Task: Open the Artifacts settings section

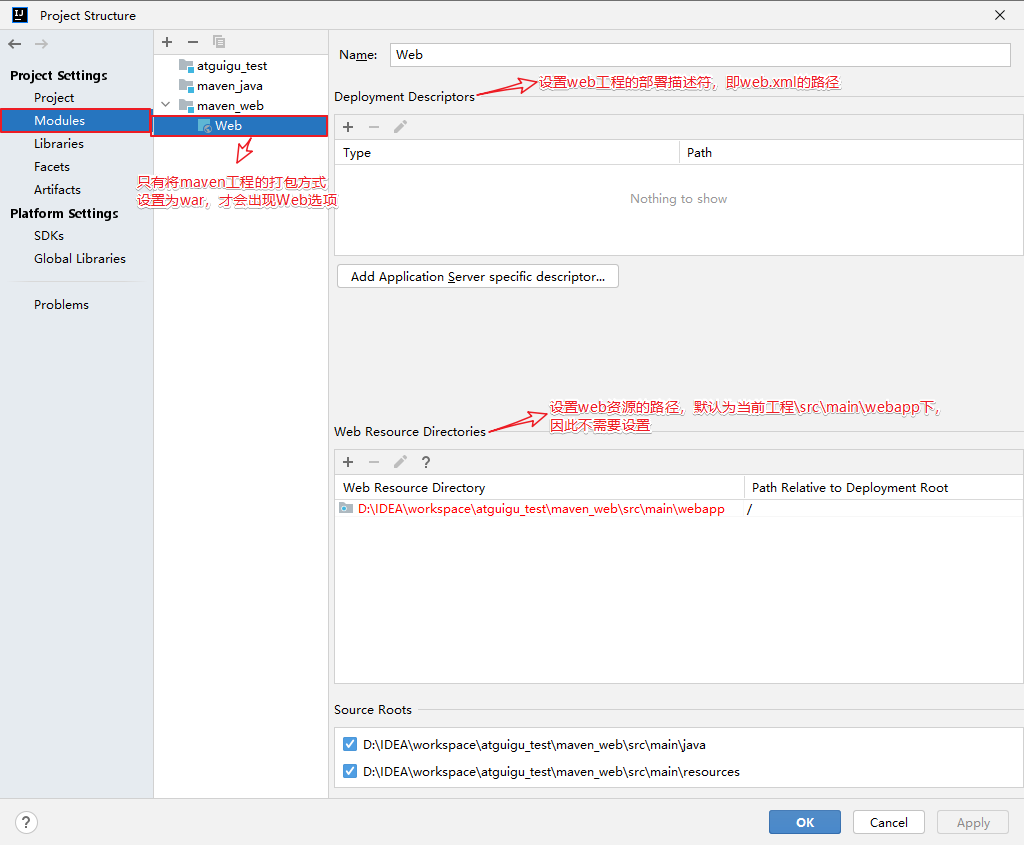Action: 57,189
